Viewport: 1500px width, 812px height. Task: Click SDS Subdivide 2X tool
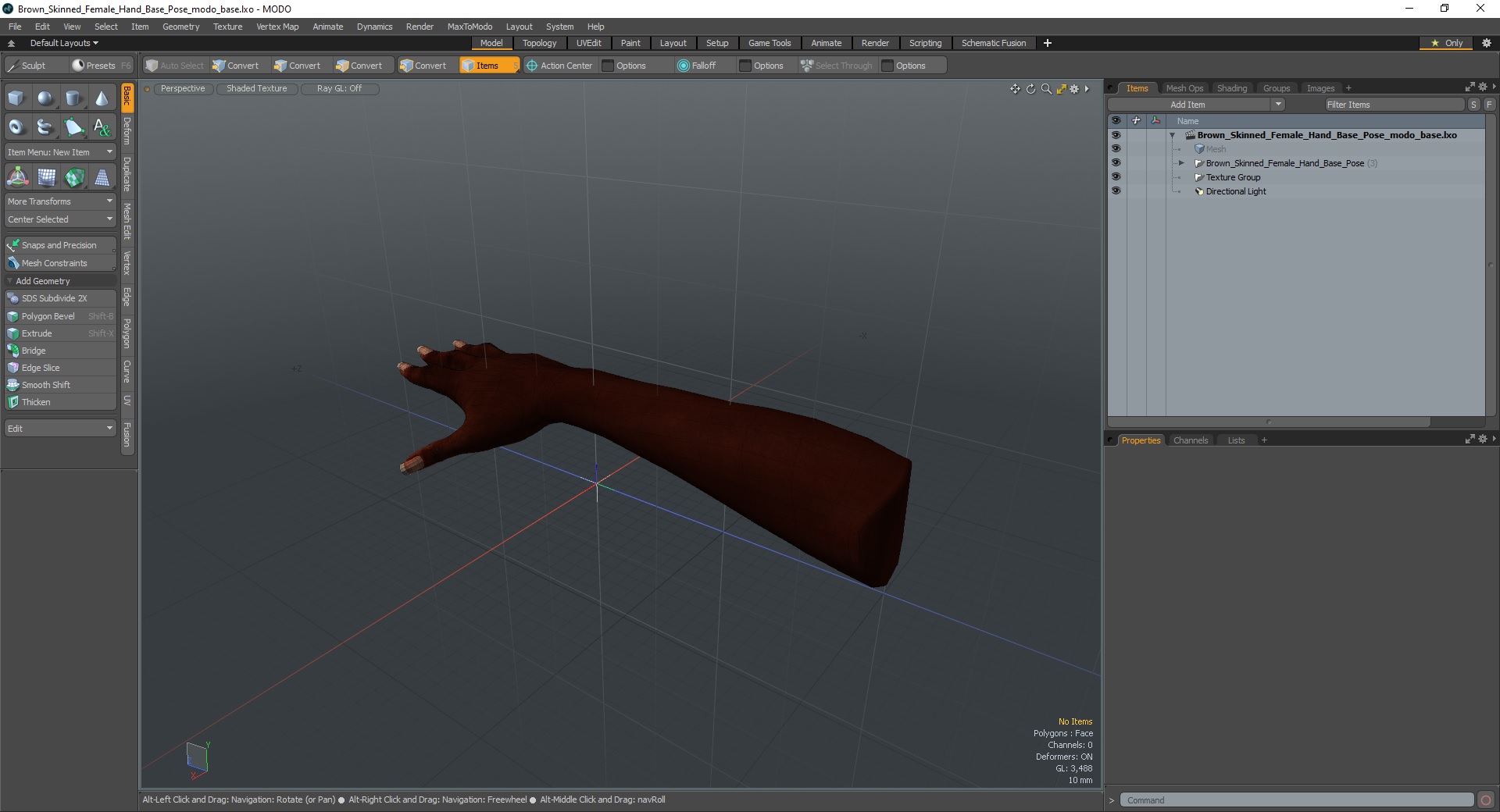pos(60,298)
